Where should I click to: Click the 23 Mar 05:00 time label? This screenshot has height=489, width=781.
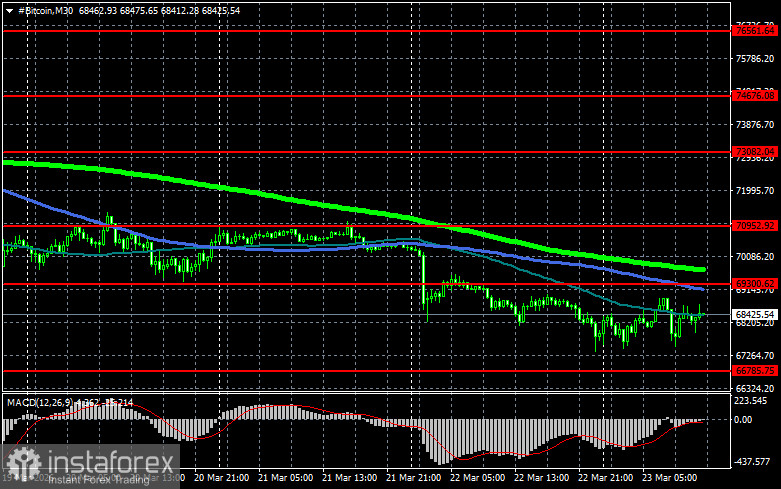[669, 478]
